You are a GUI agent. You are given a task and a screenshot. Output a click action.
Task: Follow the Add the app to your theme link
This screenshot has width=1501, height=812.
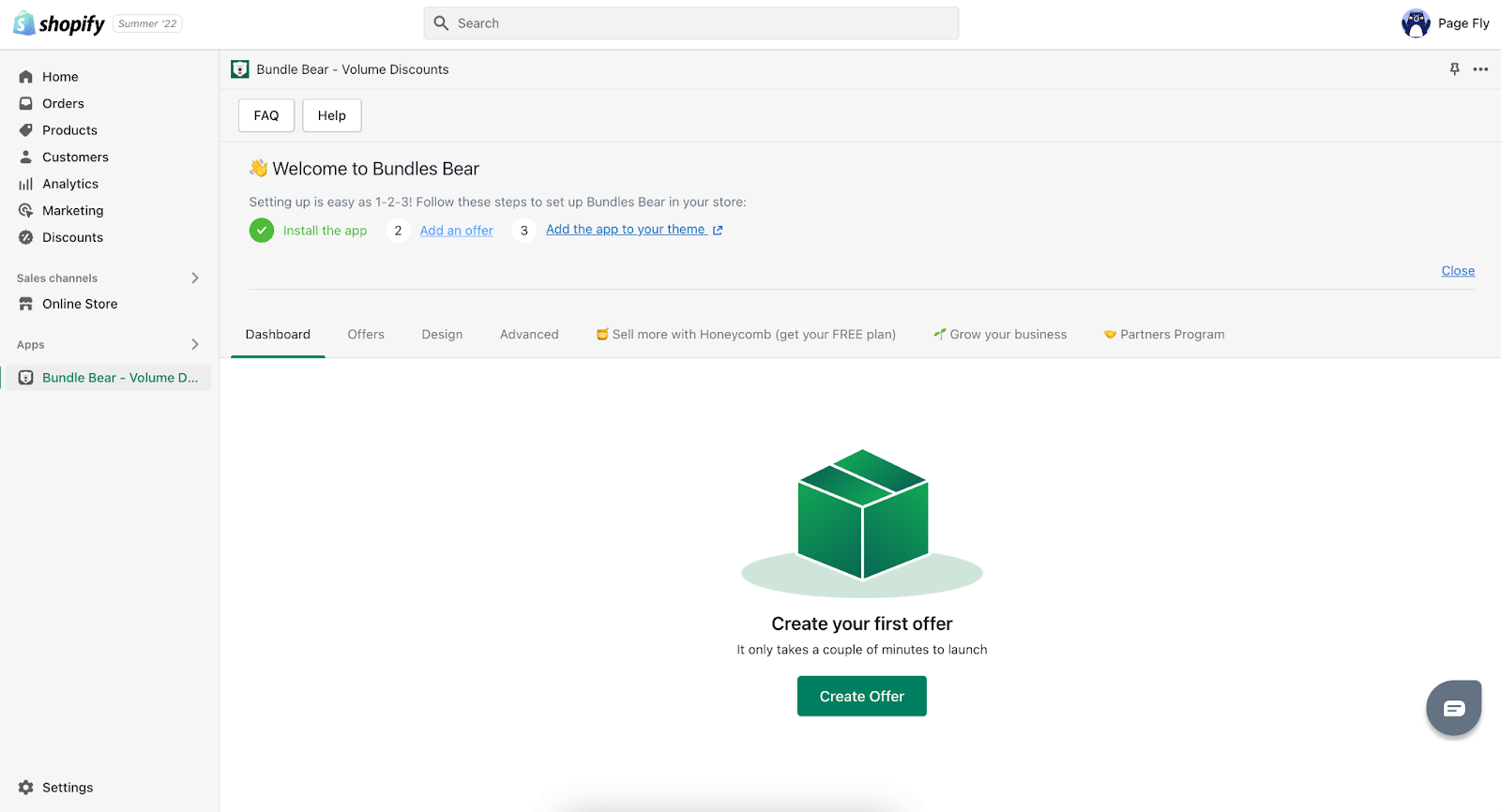click(x=626, y=230)
